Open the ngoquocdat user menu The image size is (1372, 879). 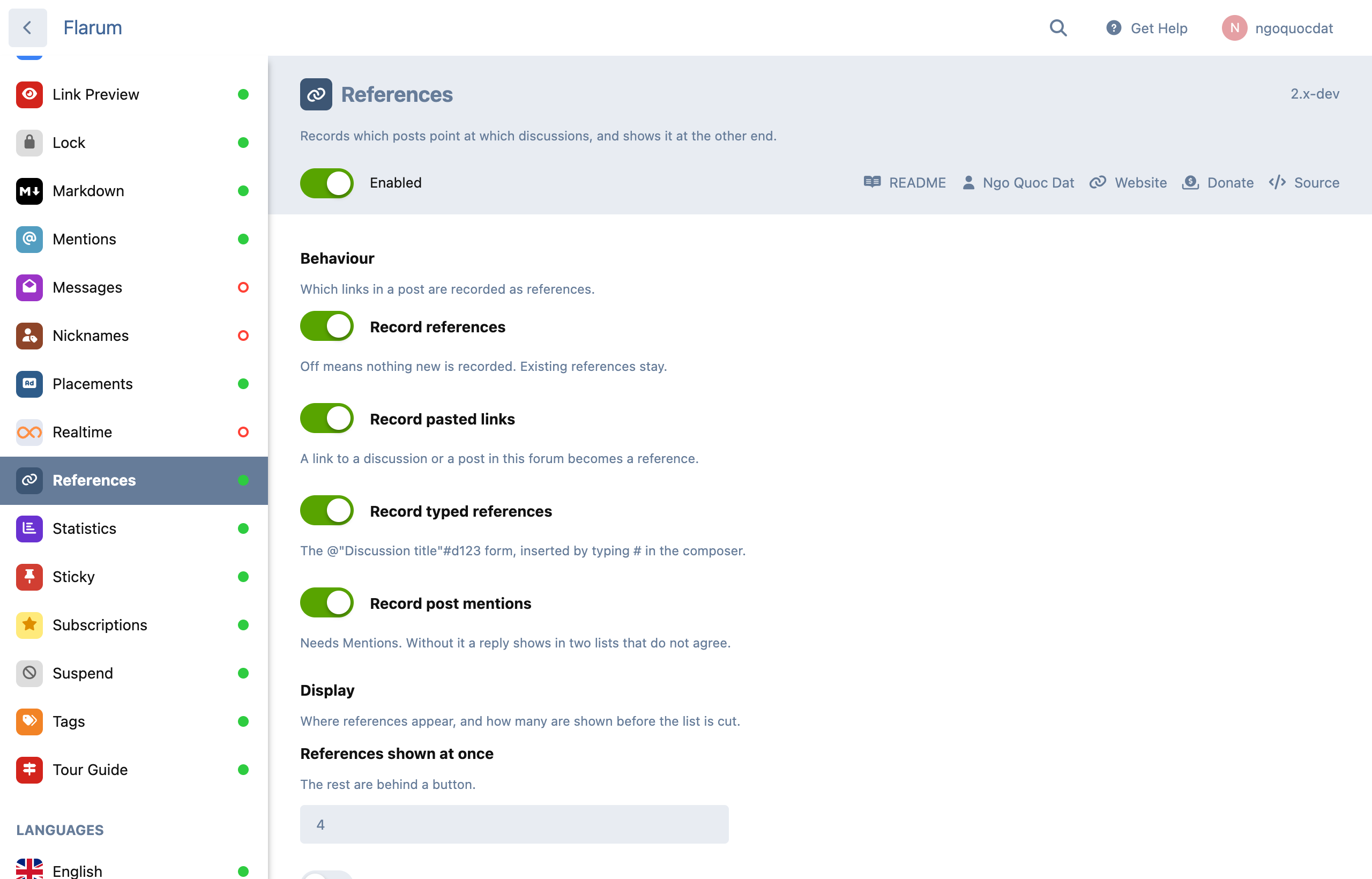(x=1277, y=28)
